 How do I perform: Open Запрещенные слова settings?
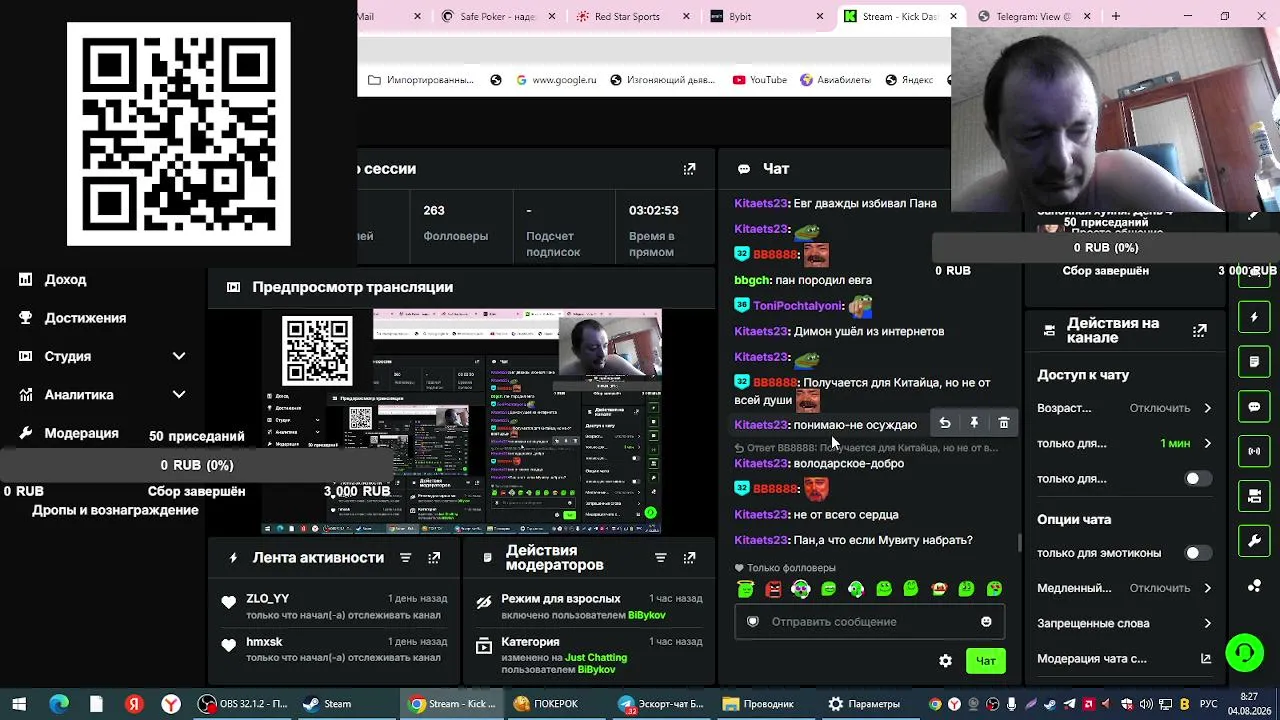(1124, 623)
